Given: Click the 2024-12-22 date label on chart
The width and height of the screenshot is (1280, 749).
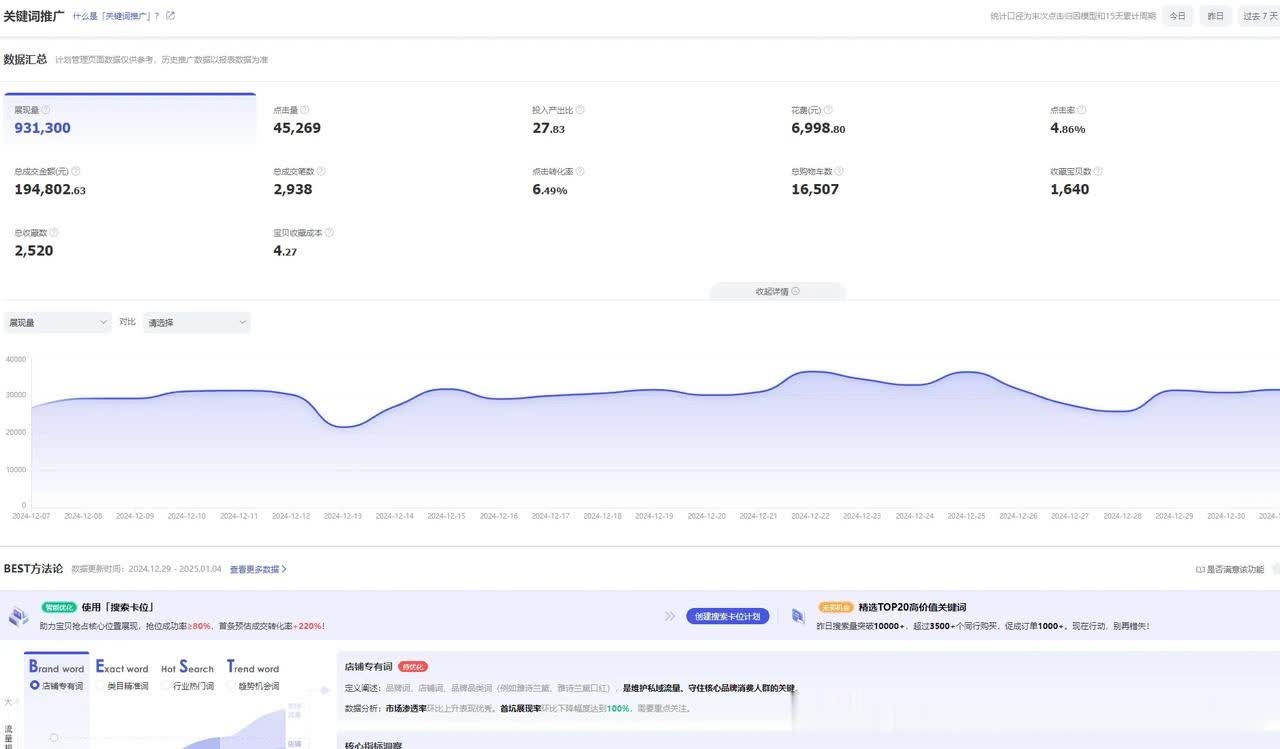Looking at the screenshot, I should pyautogui.click(x=810, y=516).
